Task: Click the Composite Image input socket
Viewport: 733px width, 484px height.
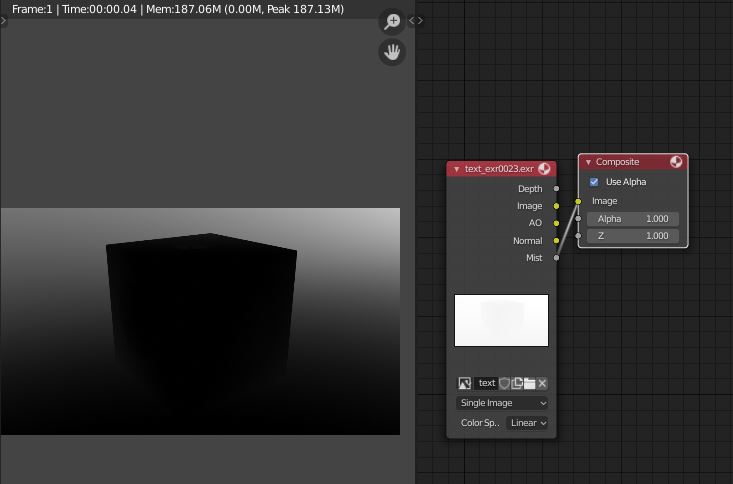Action: point(578,201)
